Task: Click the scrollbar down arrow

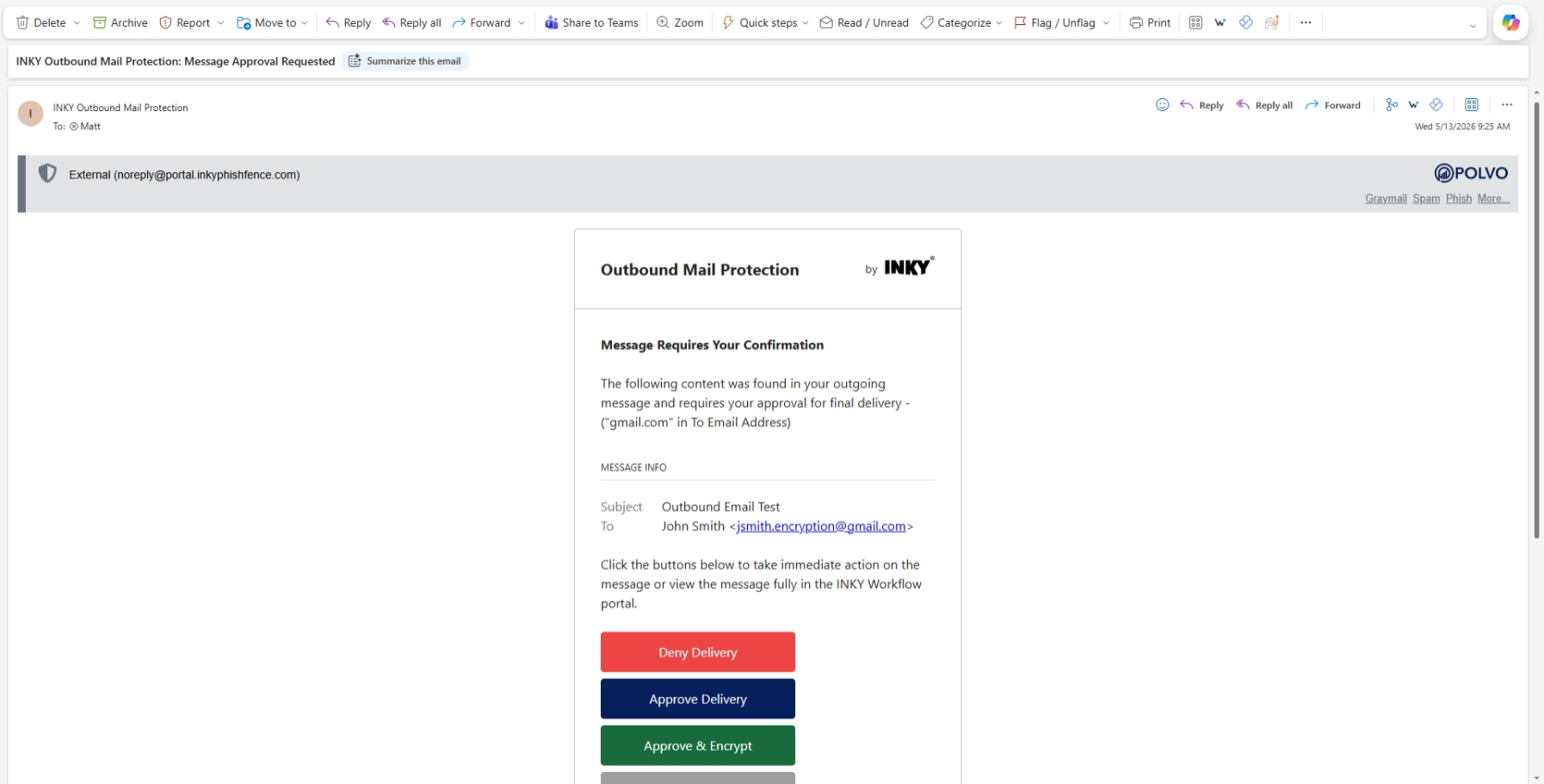Action: click(1536, 778)
